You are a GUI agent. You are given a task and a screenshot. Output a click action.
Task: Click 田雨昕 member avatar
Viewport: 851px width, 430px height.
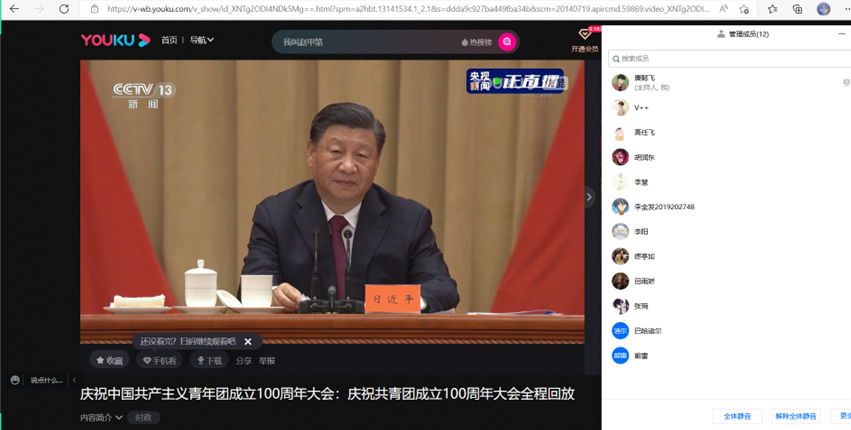pos(620,281)
